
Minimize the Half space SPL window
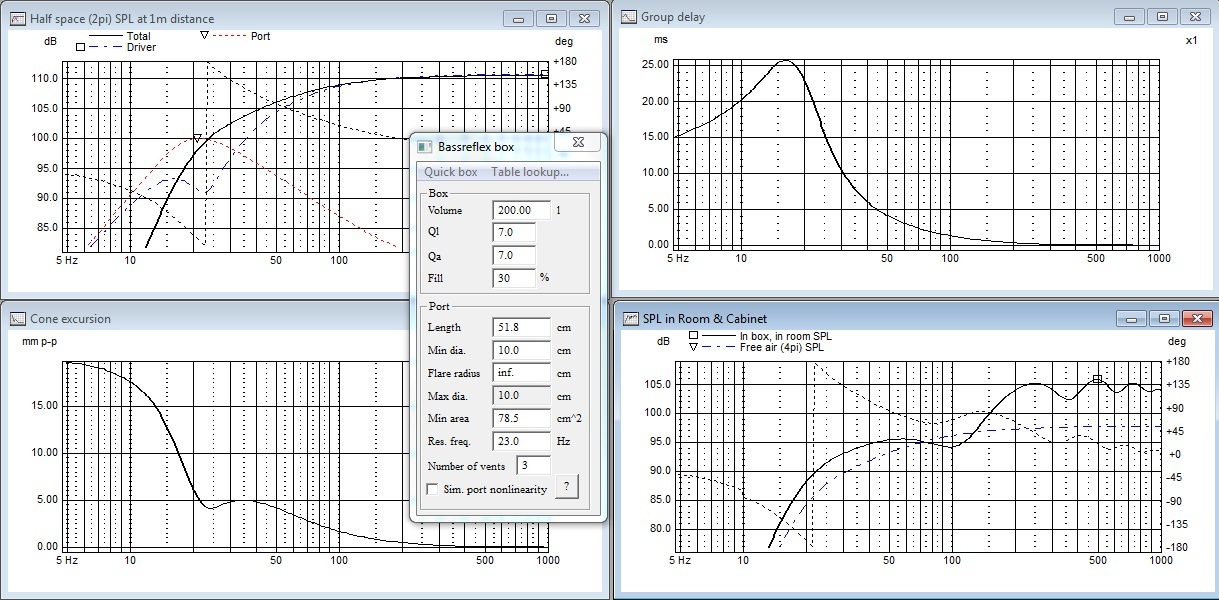pyautogui.click(x=517, y=18)
